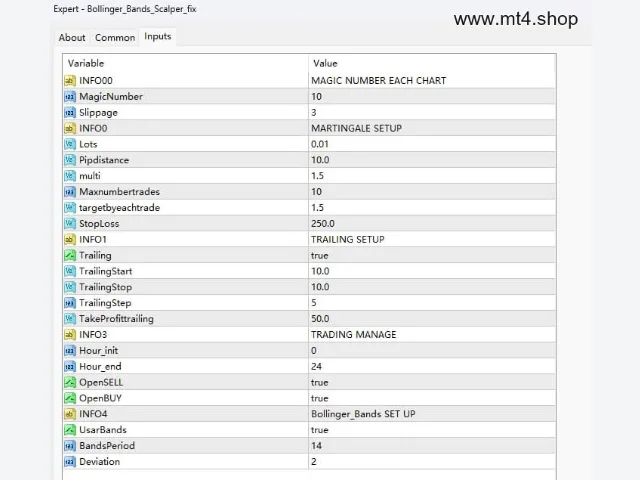The width and height of the screenshot is (640, 480).
Task: Select the Pipdistance value 10.0
Action: 320,160
